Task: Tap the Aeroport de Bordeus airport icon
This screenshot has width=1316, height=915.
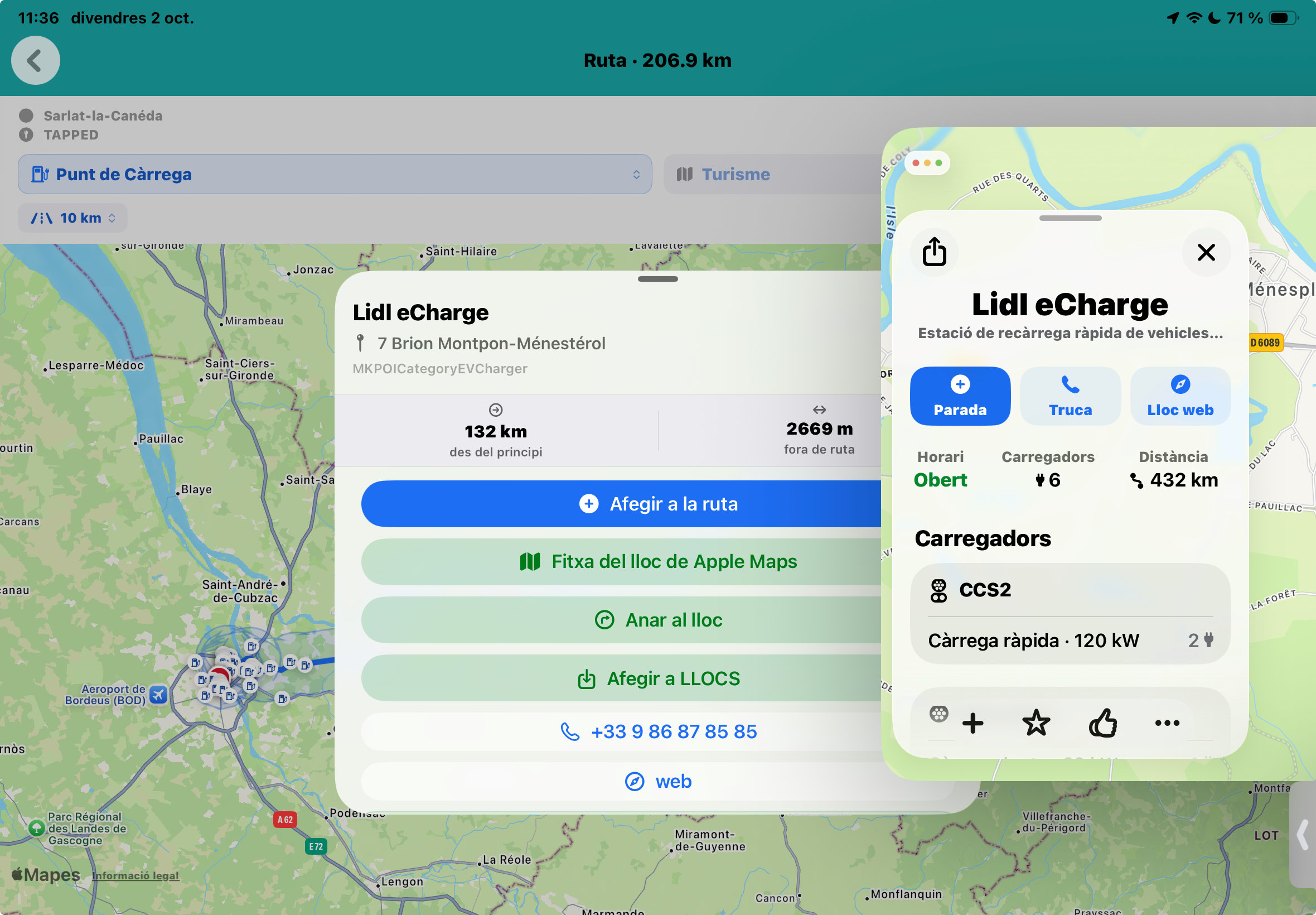Action: tap(158, 695)
